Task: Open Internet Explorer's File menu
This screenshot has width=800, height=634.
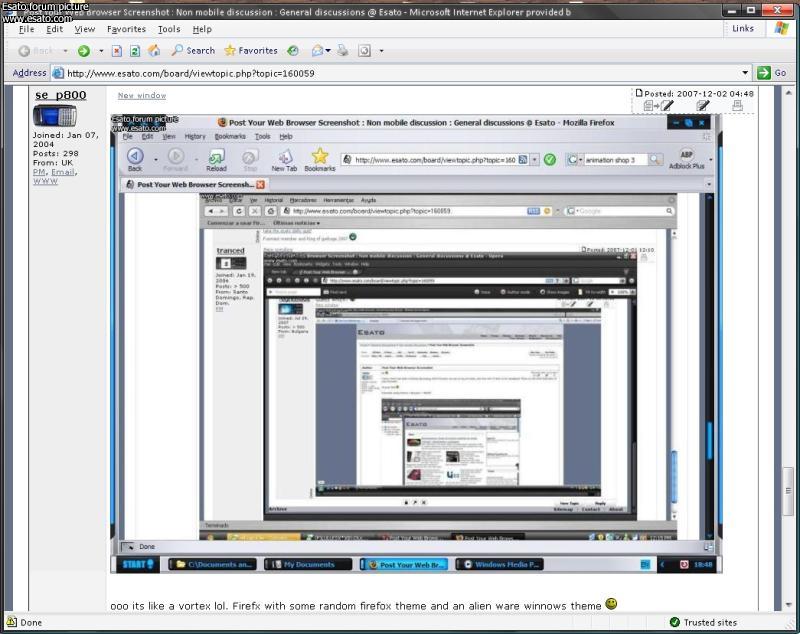Action: click(x=26, y=29)
